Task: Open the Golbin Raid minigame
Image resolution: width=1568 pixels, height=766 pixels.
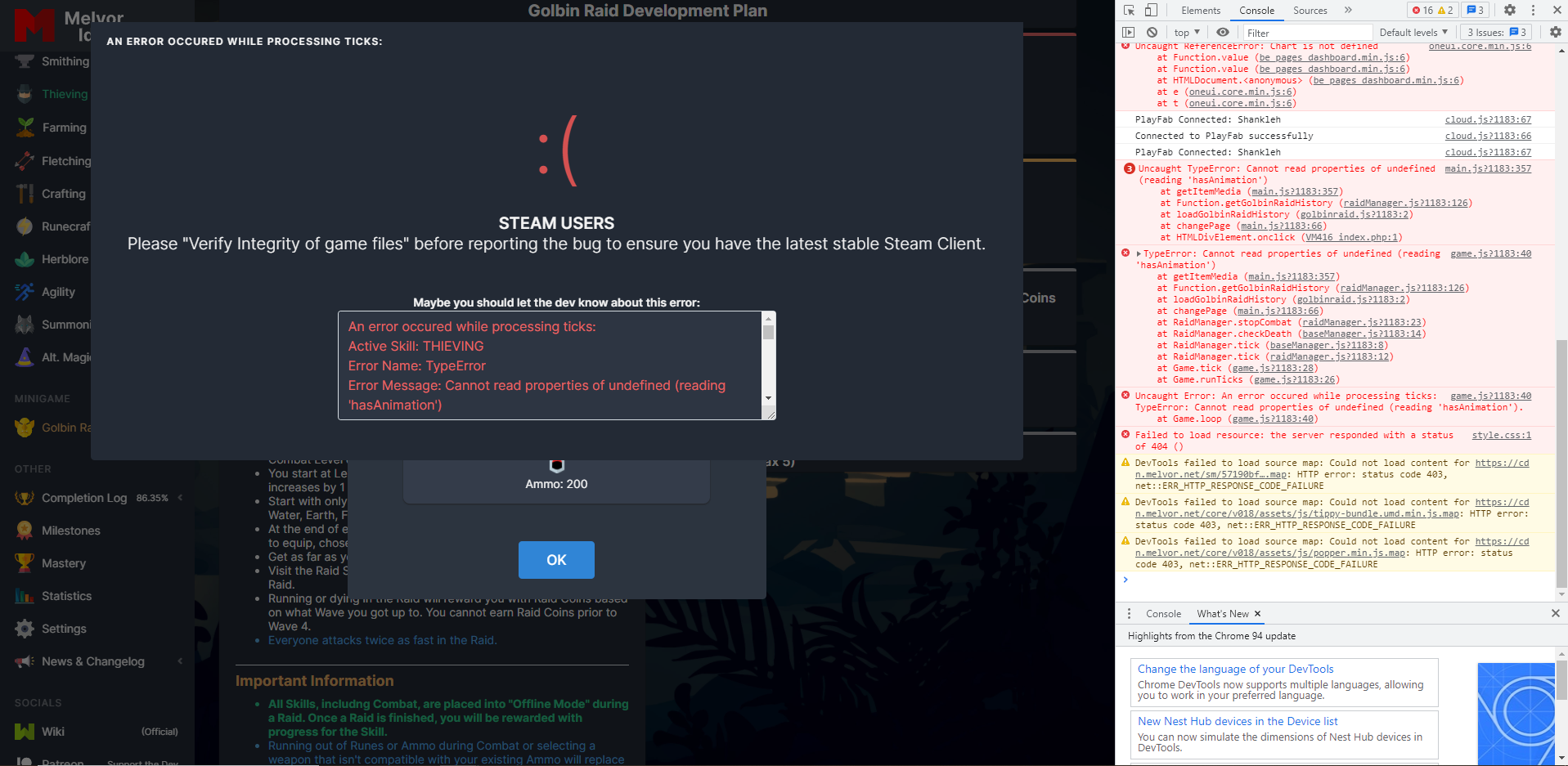Action: [x=25, y=427]
